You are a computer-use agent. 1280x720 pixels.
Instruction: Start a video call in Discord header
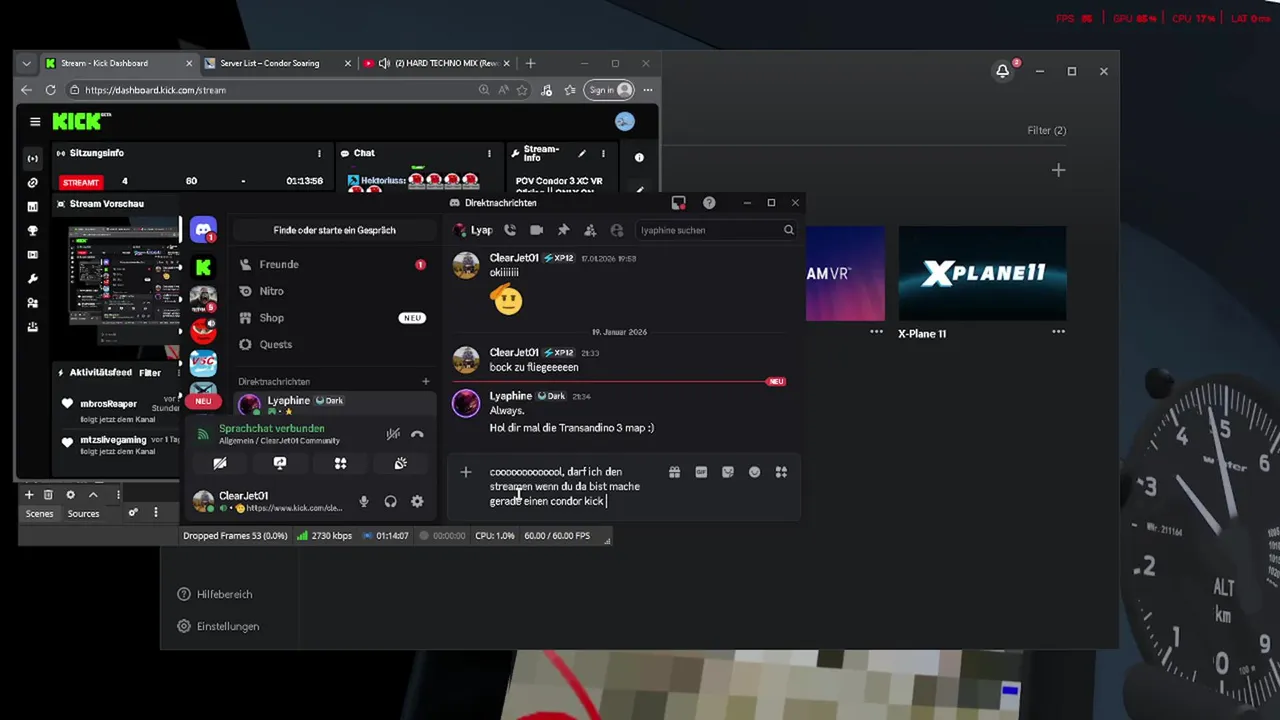click(537, 230)
